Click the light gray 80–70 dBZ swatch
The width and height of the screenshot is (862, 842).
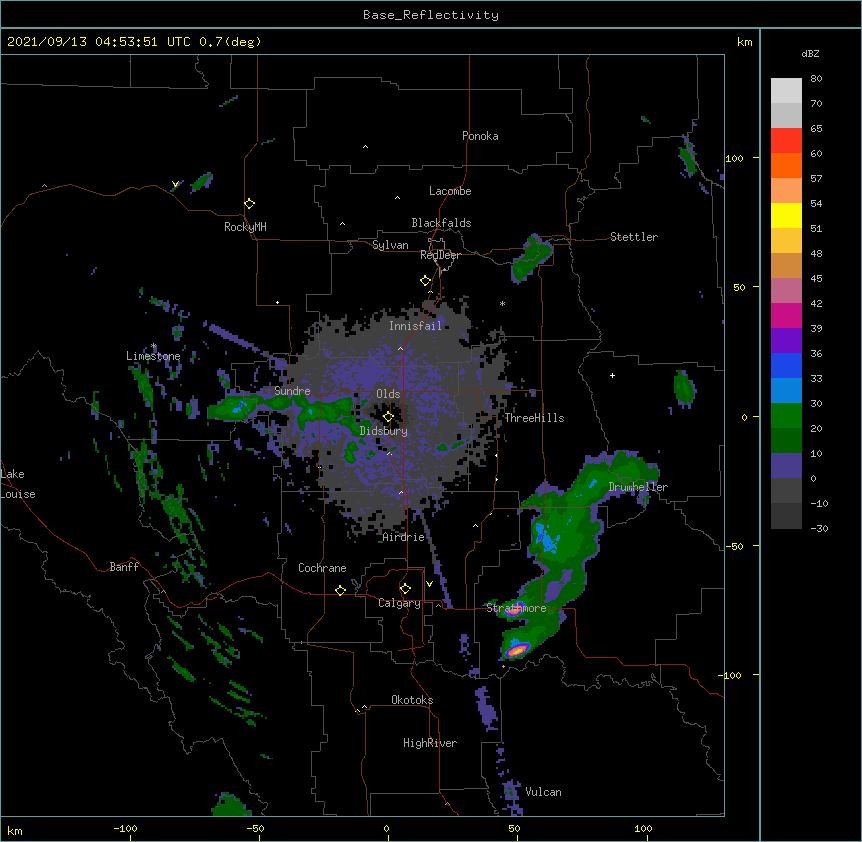[x=786, y=91]
